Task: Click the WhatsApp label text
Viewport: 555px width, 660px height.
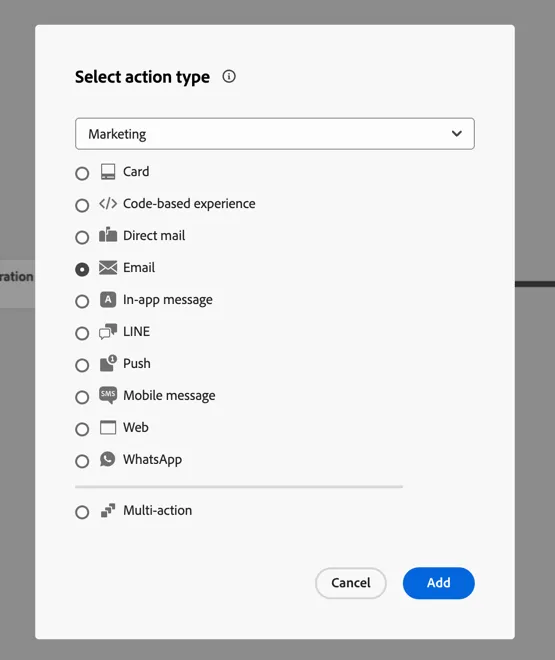Action: [152, 460]
